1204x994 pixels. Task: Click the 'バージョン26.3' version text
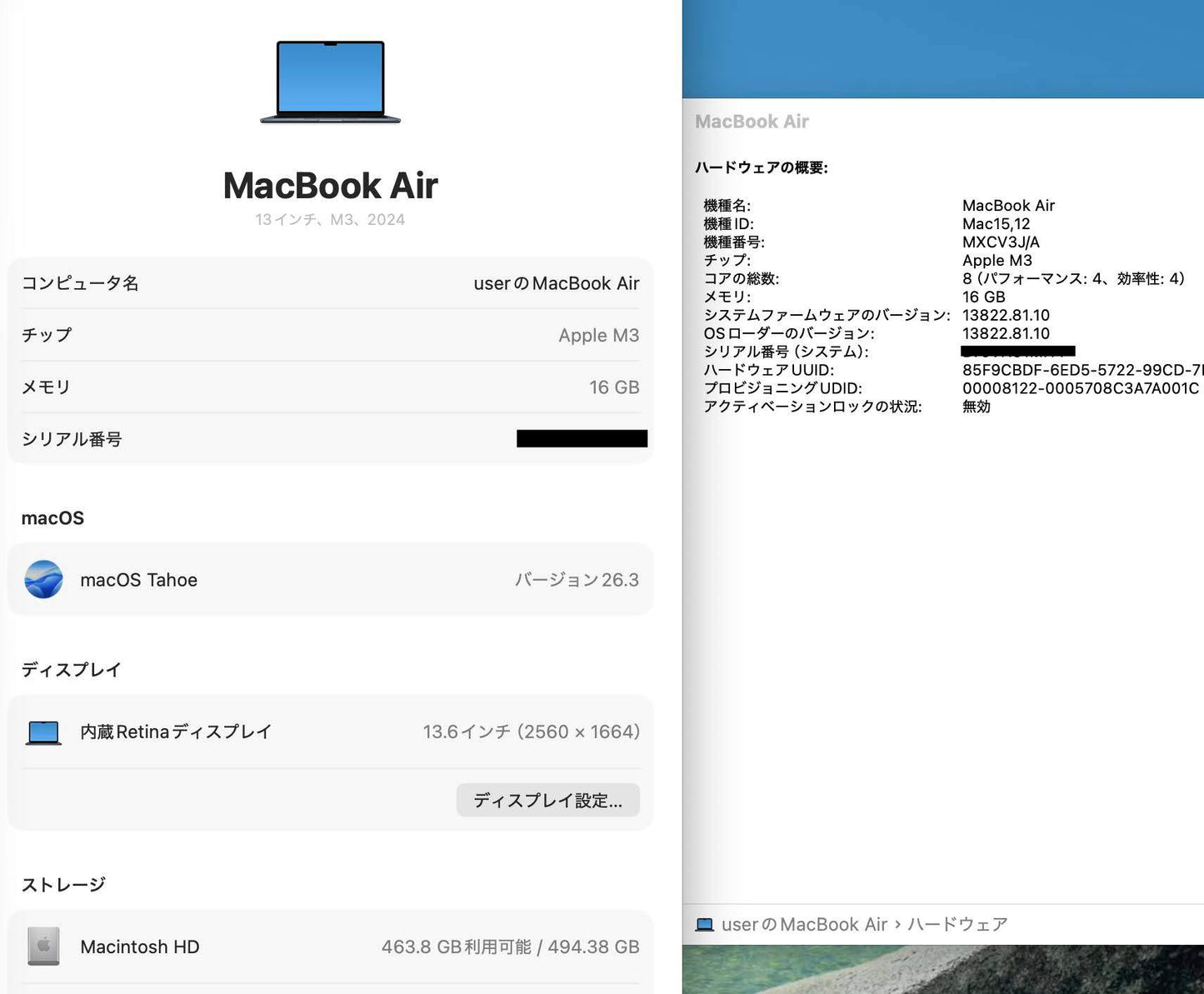577,580
